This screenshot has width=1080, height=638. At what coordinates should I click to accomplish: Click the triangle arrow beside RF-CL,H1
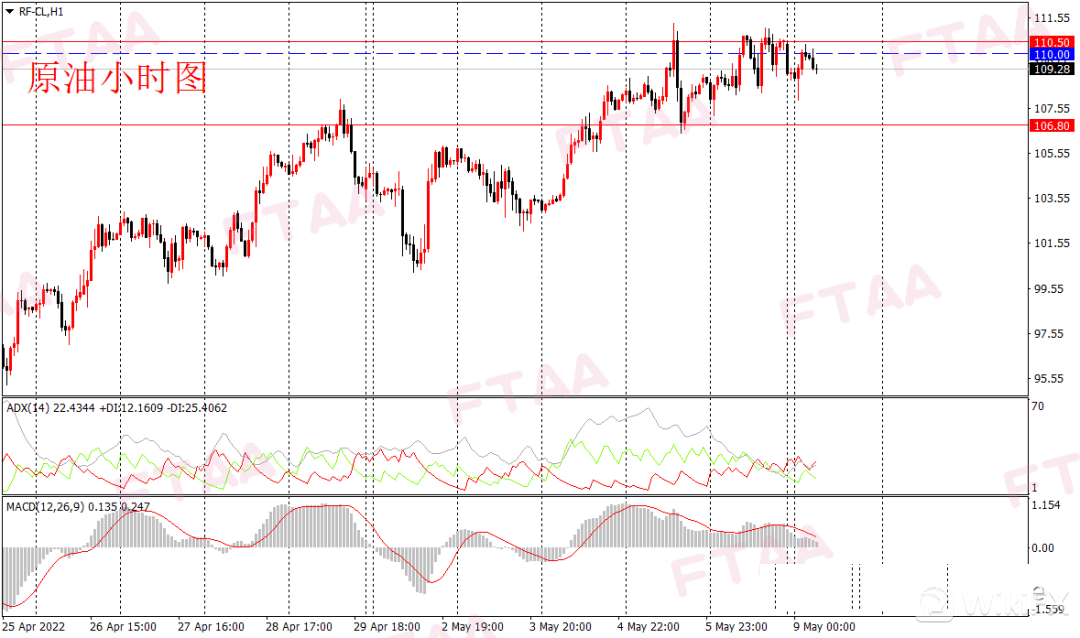[x=10, y=13]
